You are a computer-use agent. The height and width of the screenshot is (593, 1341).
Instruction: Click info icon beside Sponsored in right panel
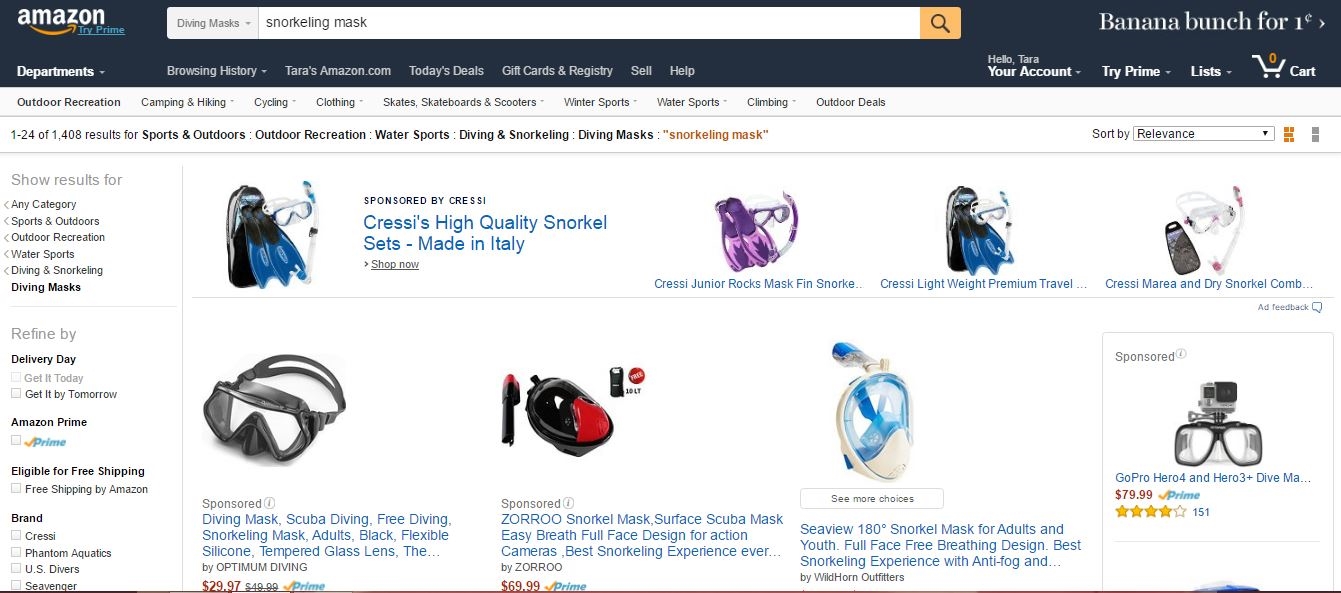(1181, 355)
